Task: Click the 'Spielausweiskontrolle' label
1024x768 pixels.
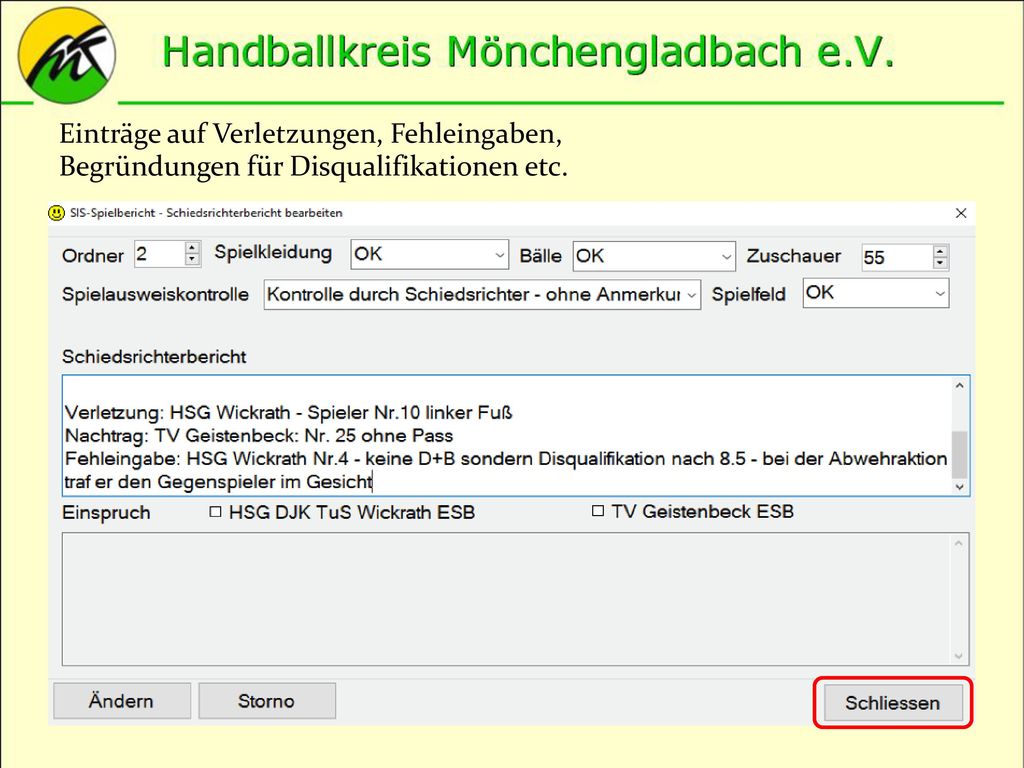Action: [155, 295]
